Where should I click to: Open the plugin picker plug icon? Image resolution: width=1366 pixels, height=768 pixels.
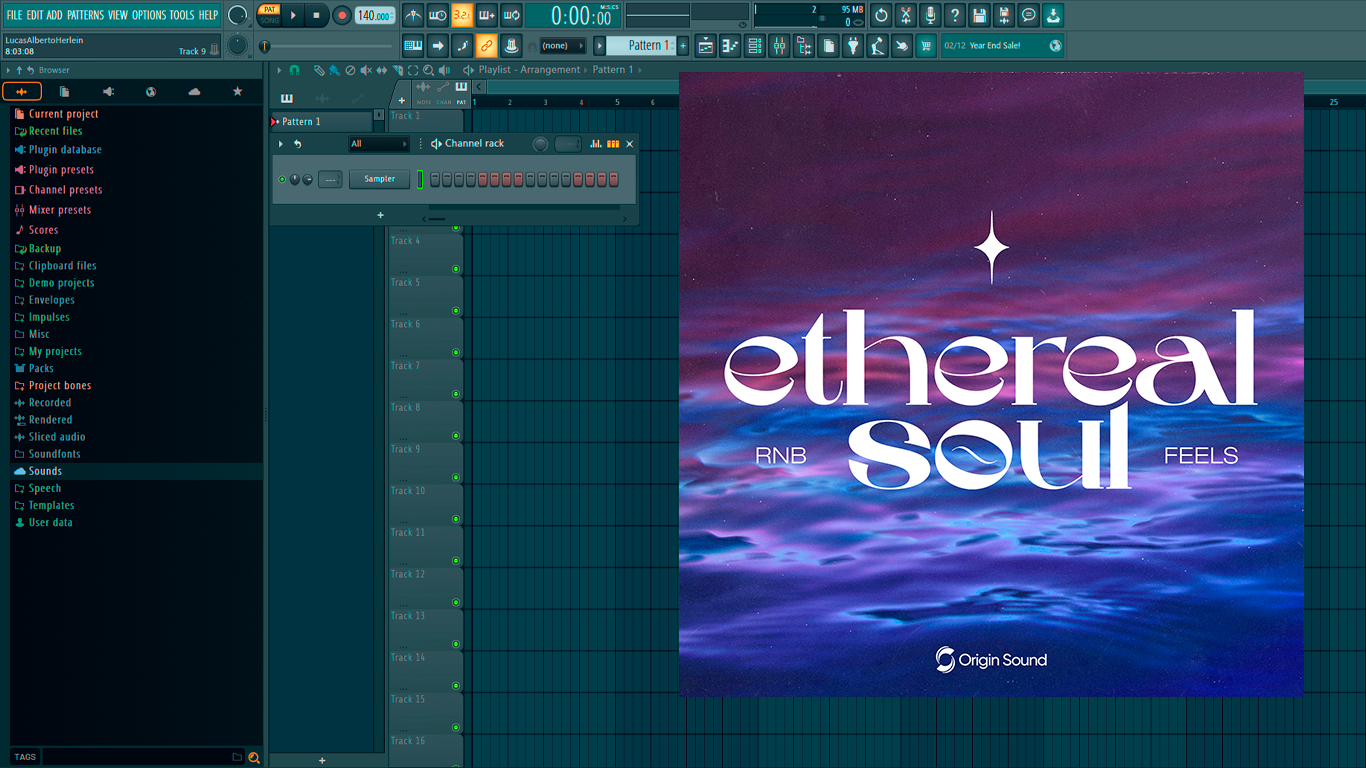(853, 45)
